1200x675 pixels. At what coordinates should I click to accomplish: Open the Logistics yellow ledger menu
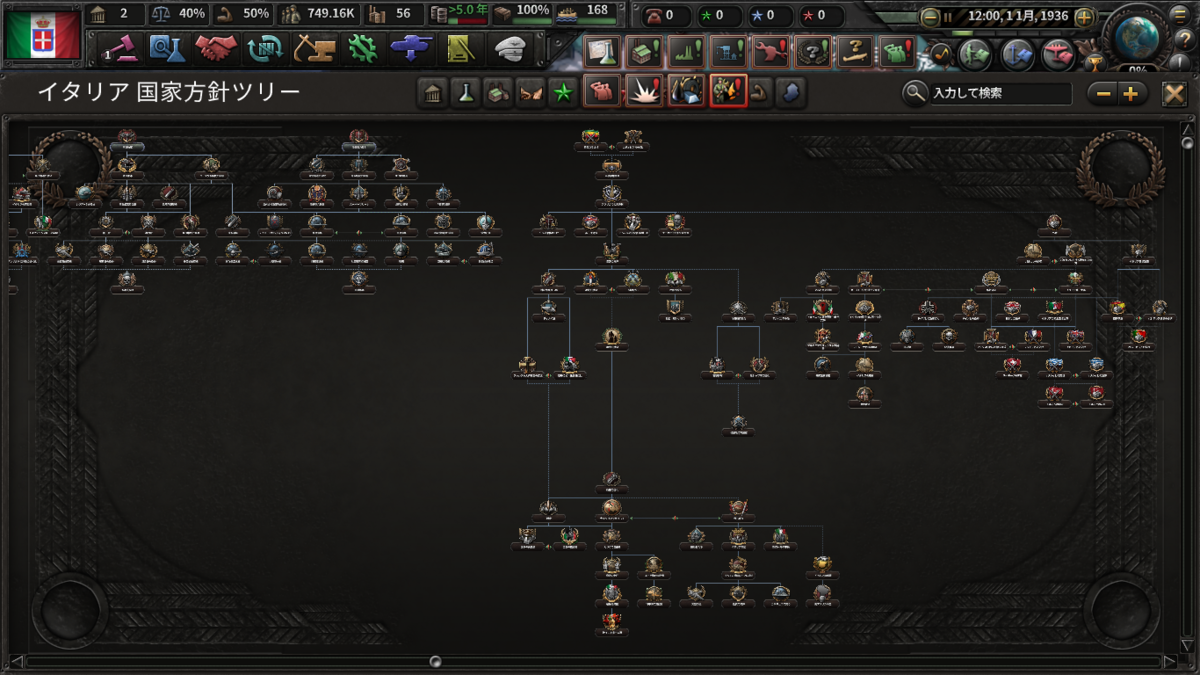pyautogui.click(x=460, y=47)
